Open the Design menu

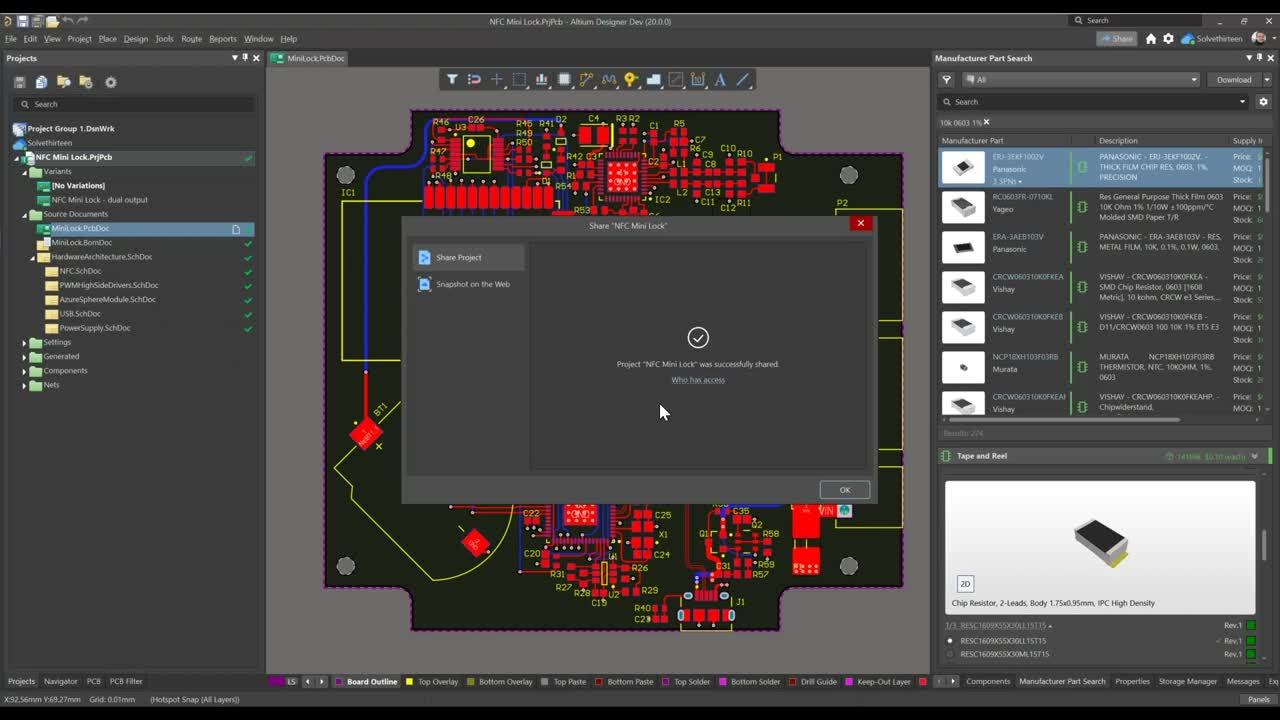click(x=135, y=39)
